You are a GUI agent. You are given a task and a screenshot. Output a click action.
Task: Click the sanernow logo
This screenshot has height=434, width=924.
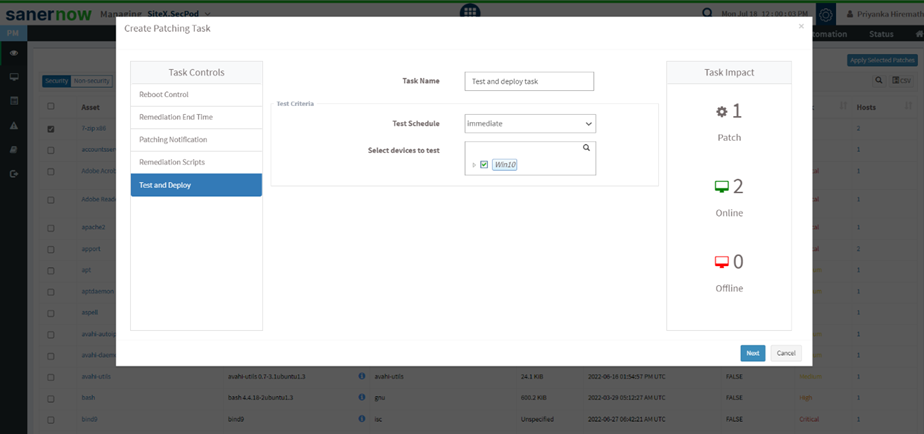coord(49,13)
